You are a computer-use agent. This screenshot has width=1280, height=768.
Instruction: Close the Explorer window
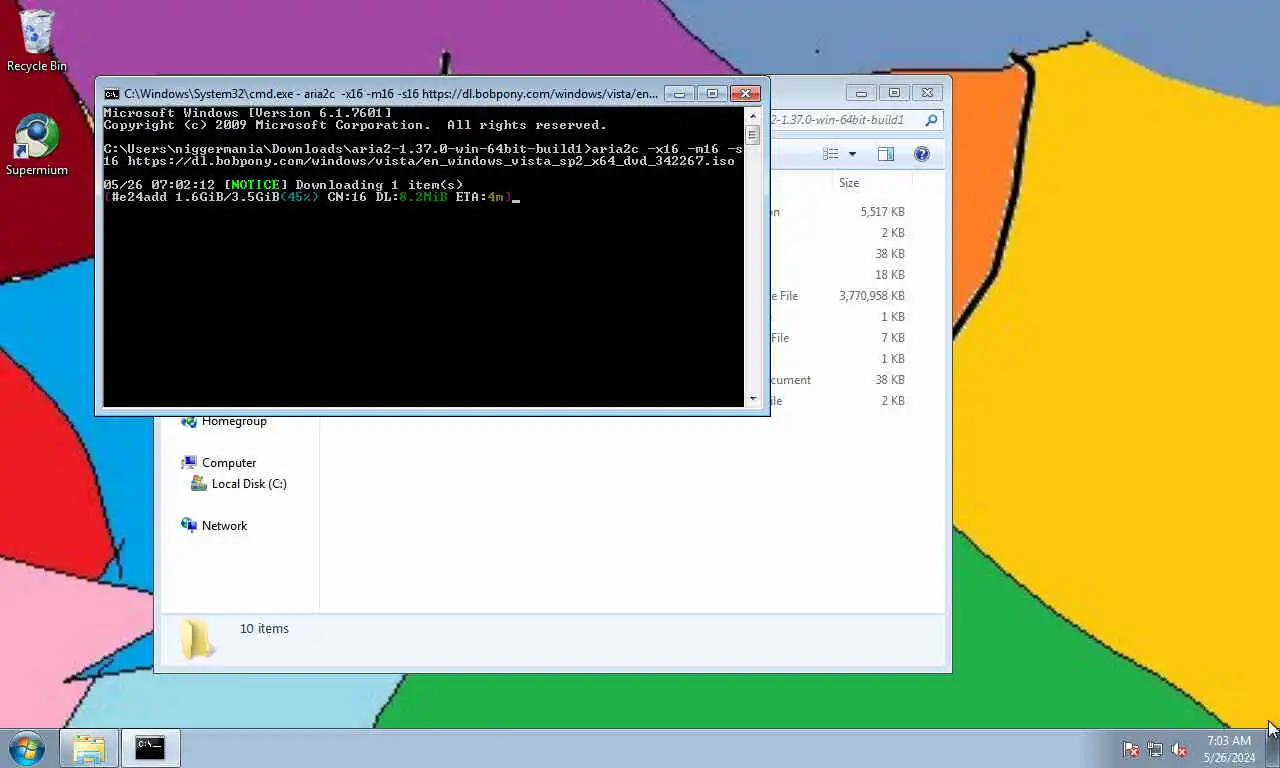click(927, 93)
